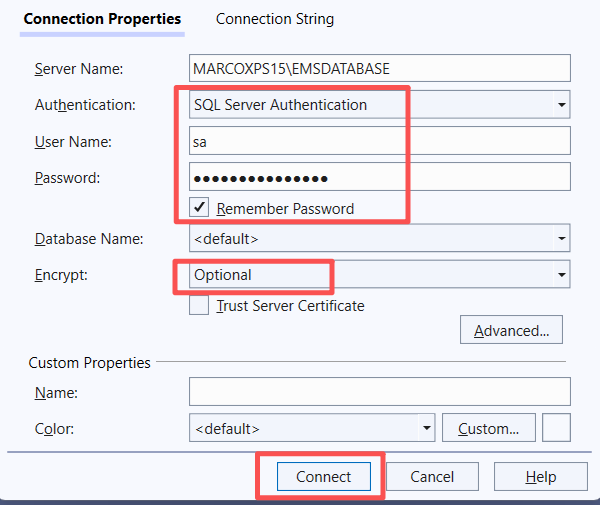600x505 pixels.
Task: Click the color preview swatch box
Action: point(556,428)
